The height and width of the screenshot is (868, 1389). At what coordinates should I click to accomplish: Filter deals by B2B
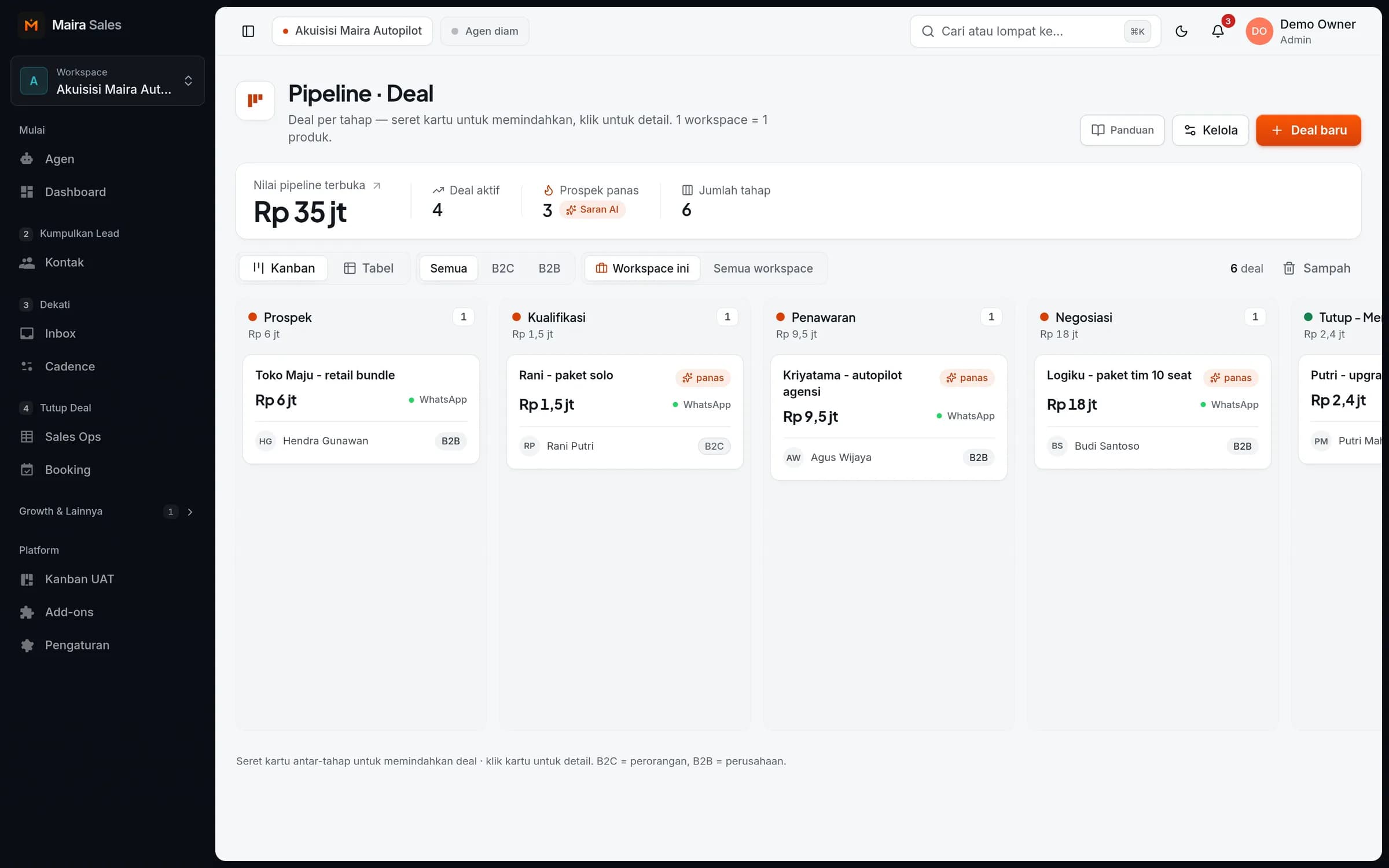(x=549, y=268)
